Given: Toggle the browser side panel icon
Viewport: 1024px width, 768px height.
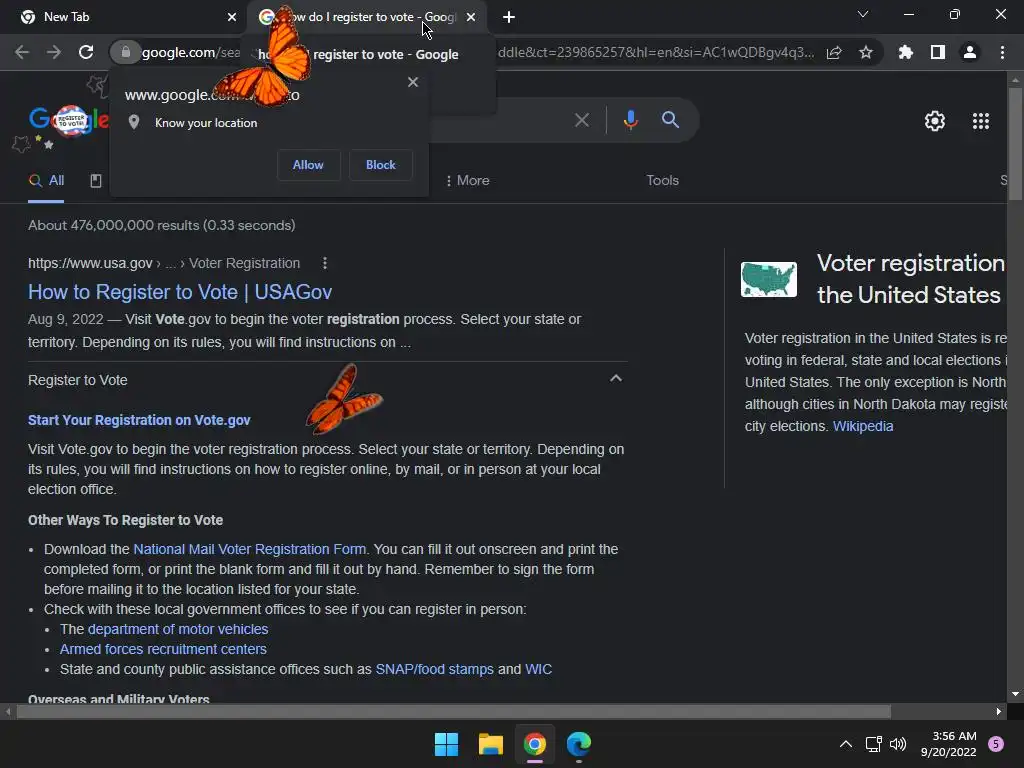Looking at the screenshot, I should (x=938, y=52).
